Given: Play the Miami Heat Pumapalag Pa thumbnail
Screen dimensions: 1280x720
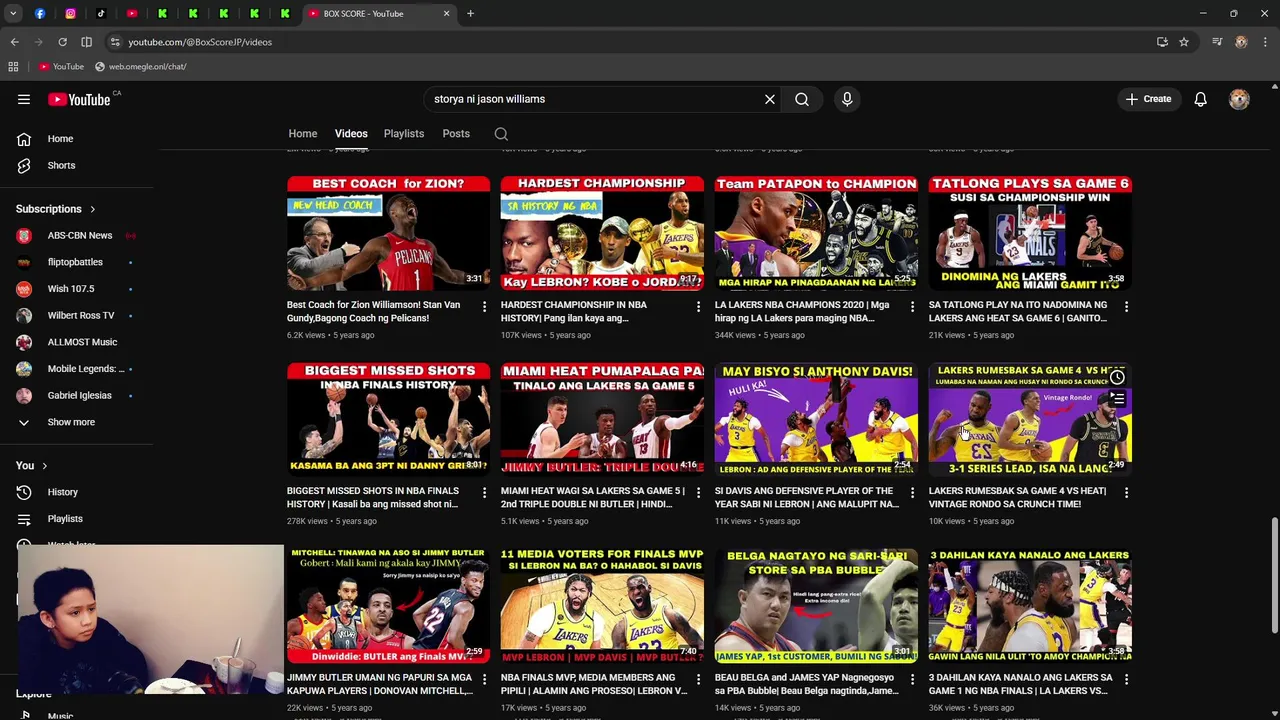Looking at the screenshot, I should click(602, 419).
